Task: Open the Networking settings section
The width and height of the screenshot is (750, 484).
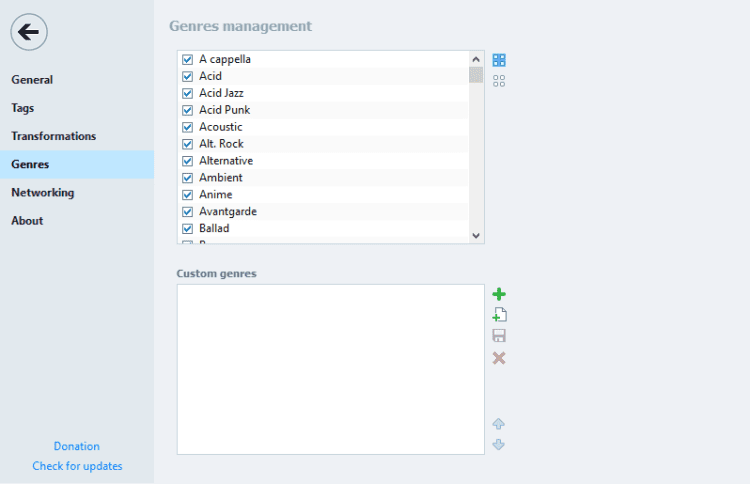Action: point(43,192)
